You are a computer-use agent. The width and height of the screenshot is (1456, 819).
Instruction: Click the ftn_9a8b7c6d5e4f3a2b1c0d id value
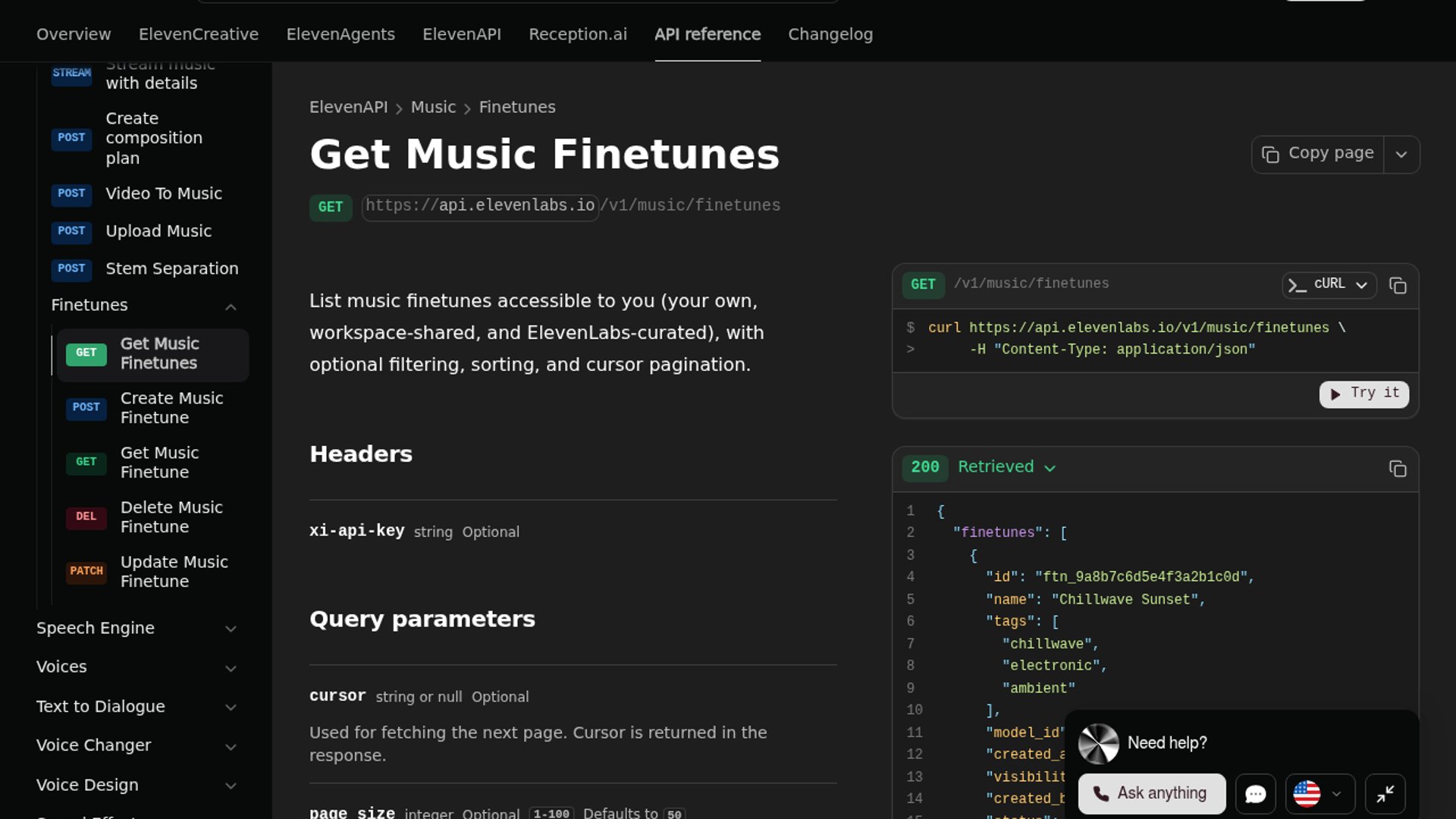click(1141, 578)
